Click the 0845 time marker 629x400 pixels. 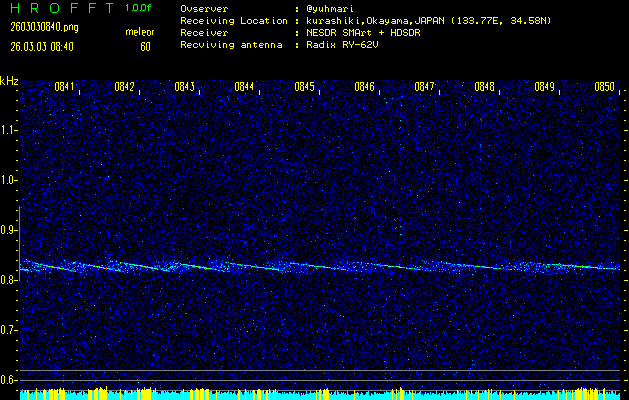click(304, 87)
